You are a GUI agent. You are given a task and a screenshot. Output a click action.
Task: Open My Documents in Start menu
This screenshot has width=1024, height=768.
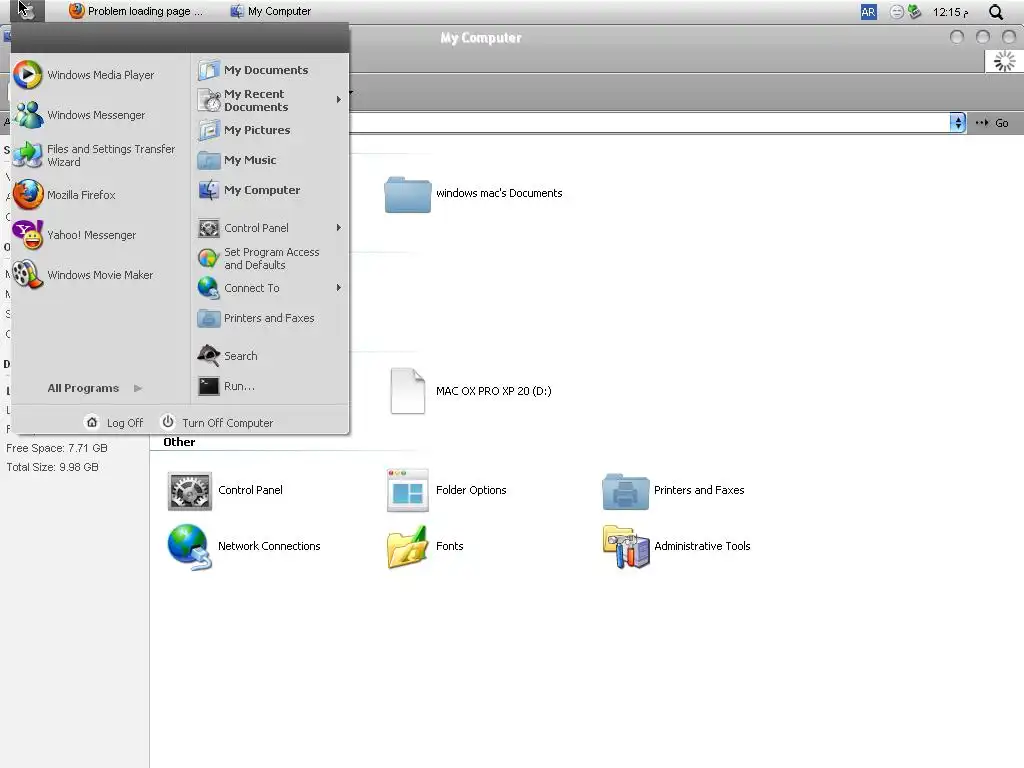(x=253, y=70)
